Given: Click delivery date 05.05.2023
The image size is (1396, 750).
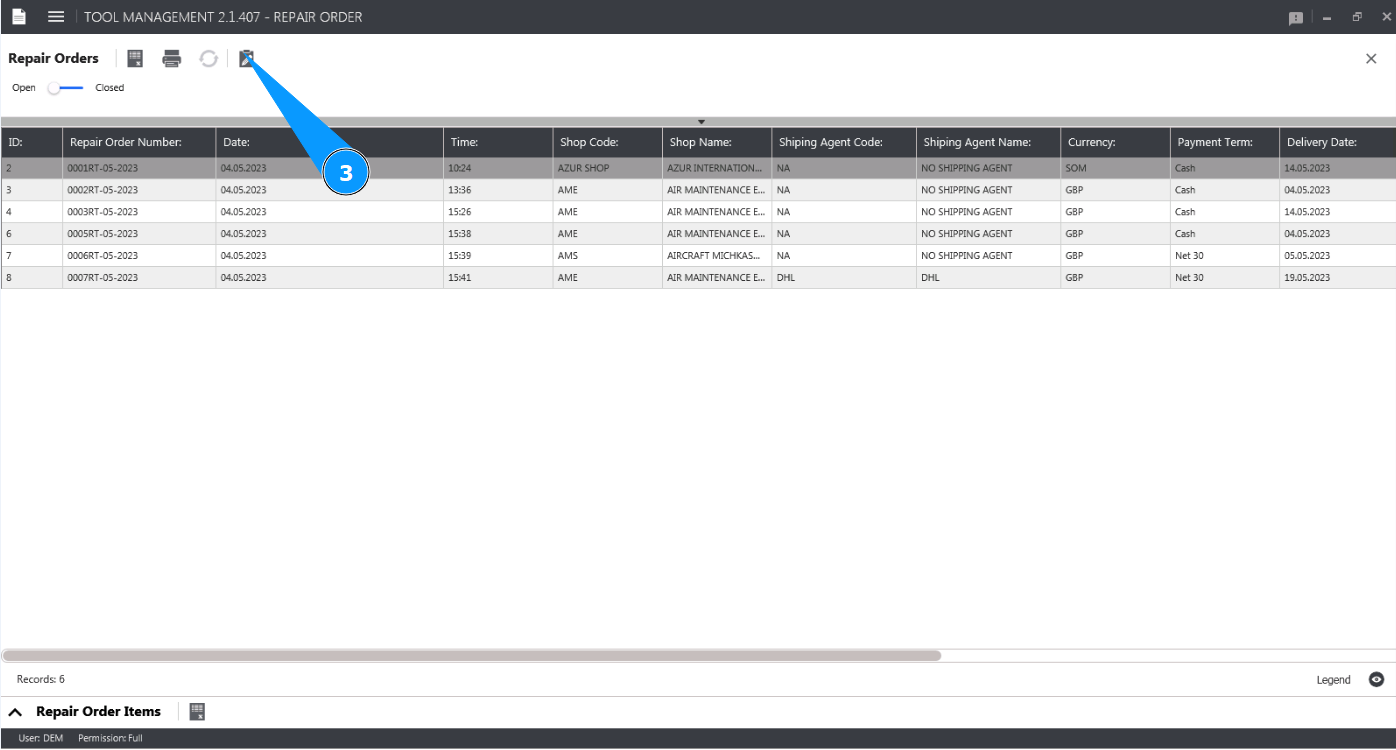Looking at the screenshot, I should point(1338,256).
